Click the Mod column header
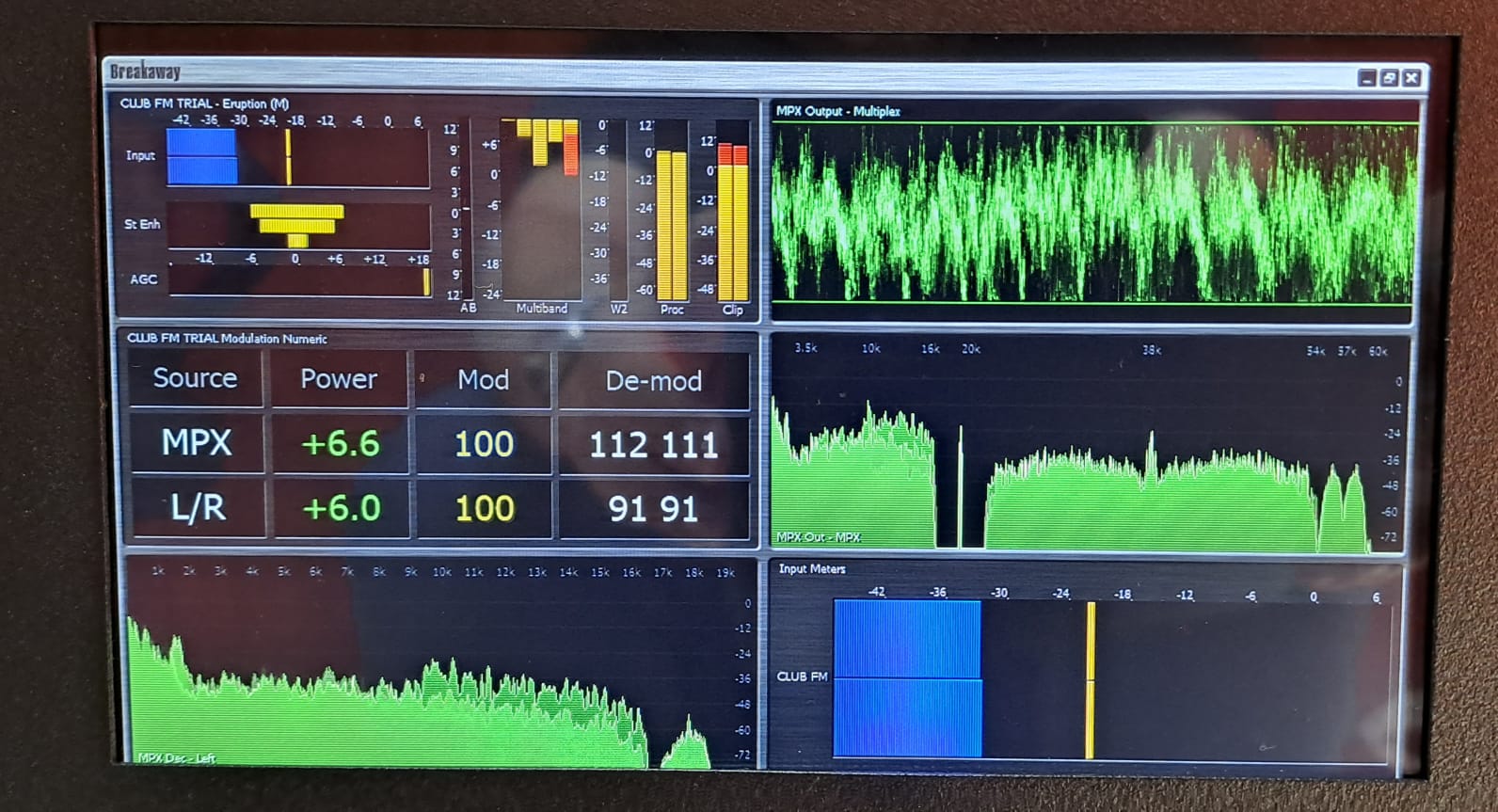Screen dimensions: 1498x812 point(483,380)
